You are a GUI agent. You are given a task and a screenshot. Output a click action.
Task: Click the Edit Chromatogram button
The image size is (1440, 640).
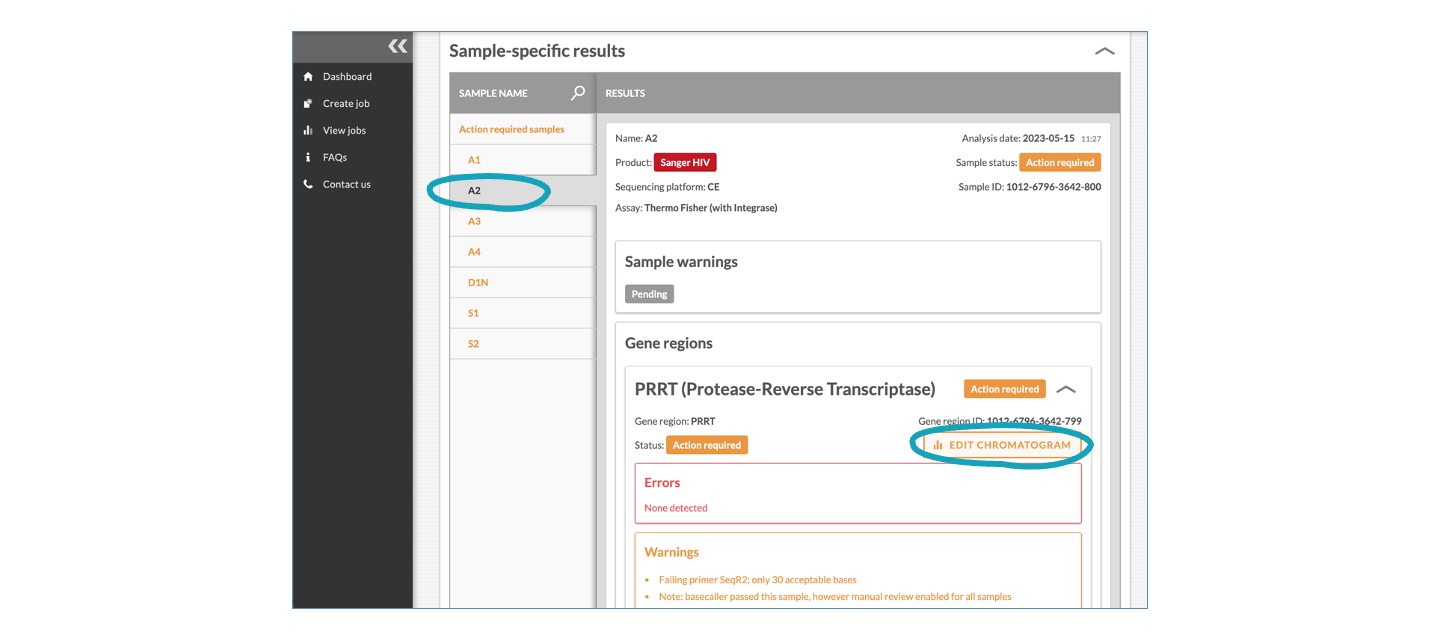[x=1002, y=445]
